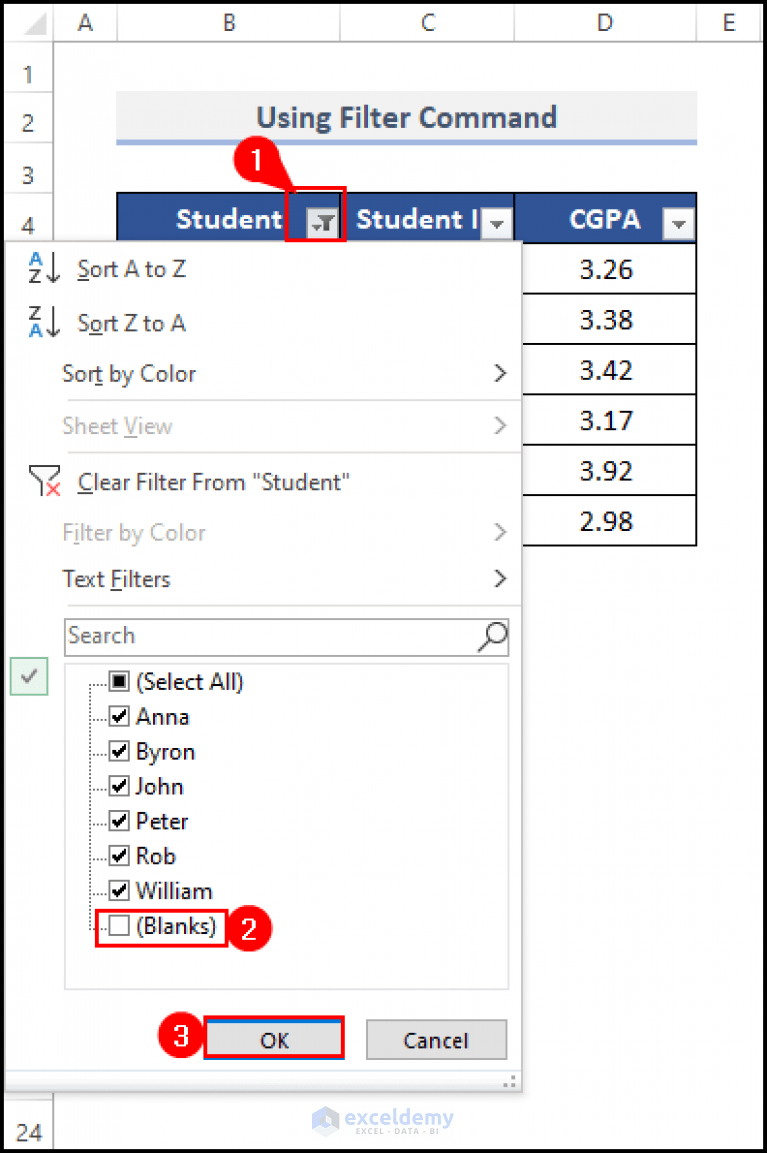
Task: Click the Clear Filter funnel icon
Action: click(44, 481)
